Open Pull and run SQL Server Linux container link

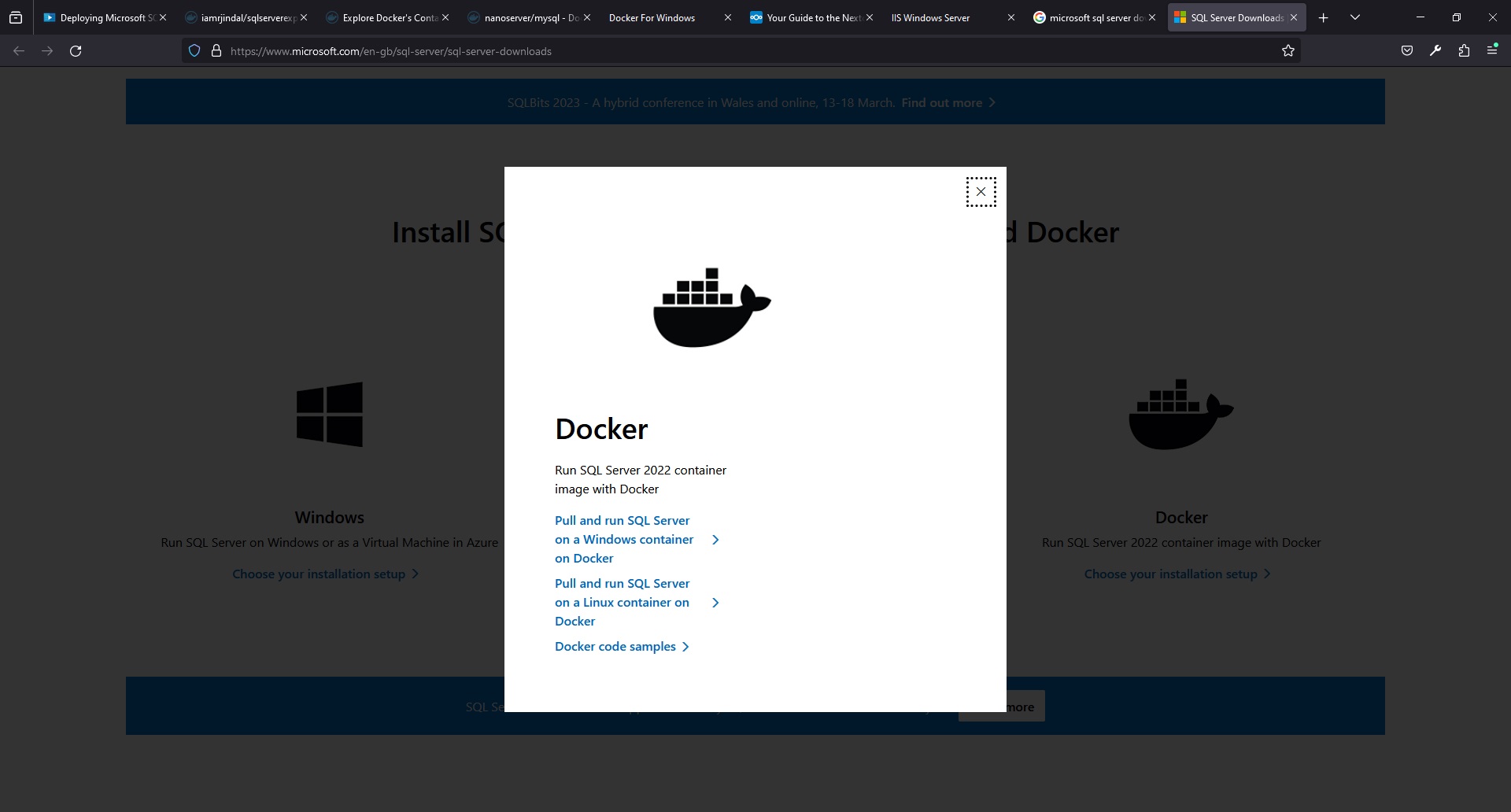coord(622,602)
